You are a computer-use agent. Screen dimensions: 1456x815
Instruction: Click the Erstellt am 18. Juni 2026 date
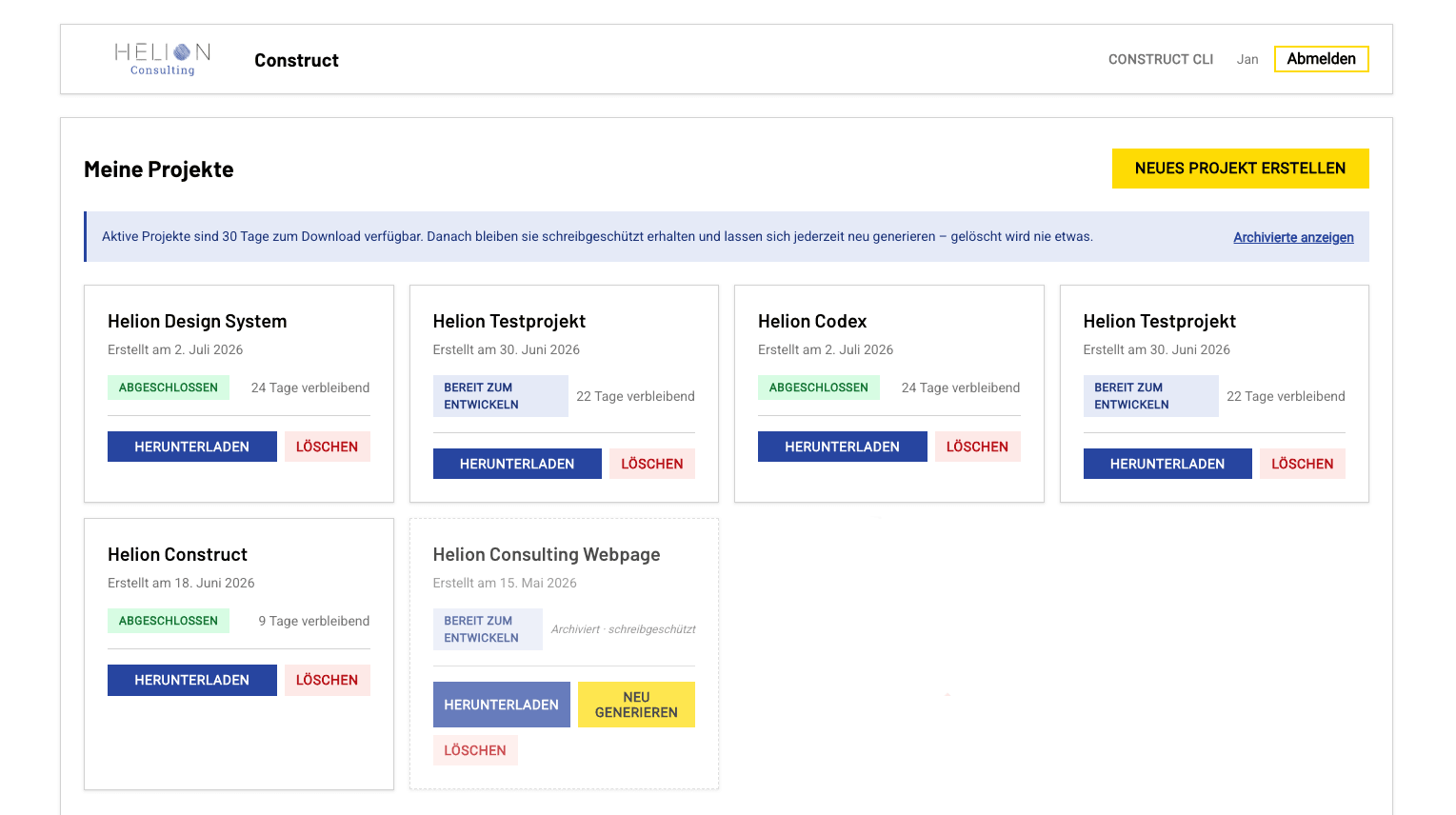(x=181, y=583)
